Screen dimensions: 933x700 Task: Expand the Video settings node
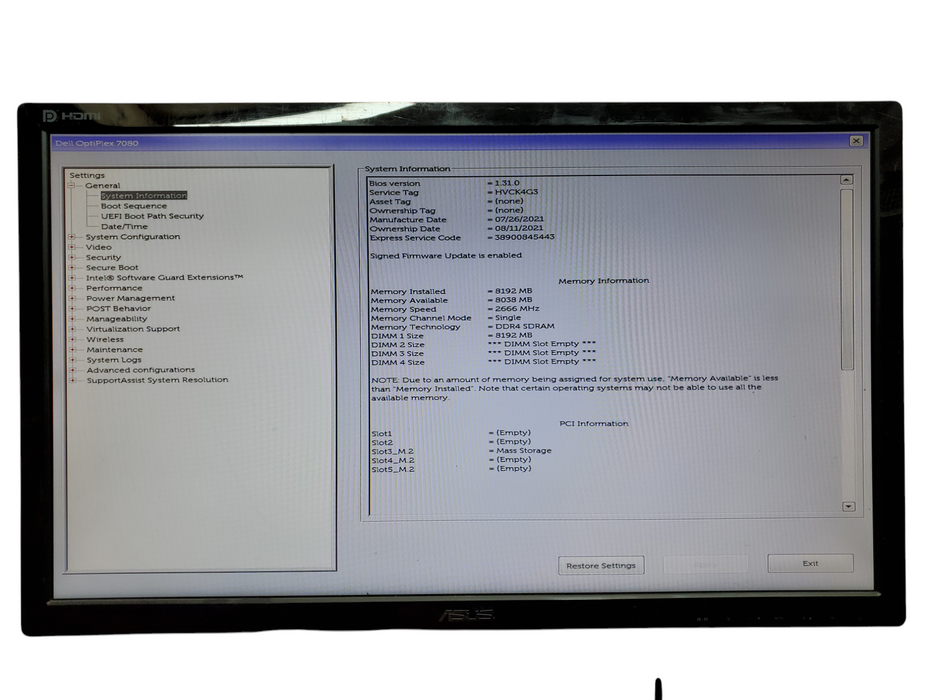coord(72,247)
